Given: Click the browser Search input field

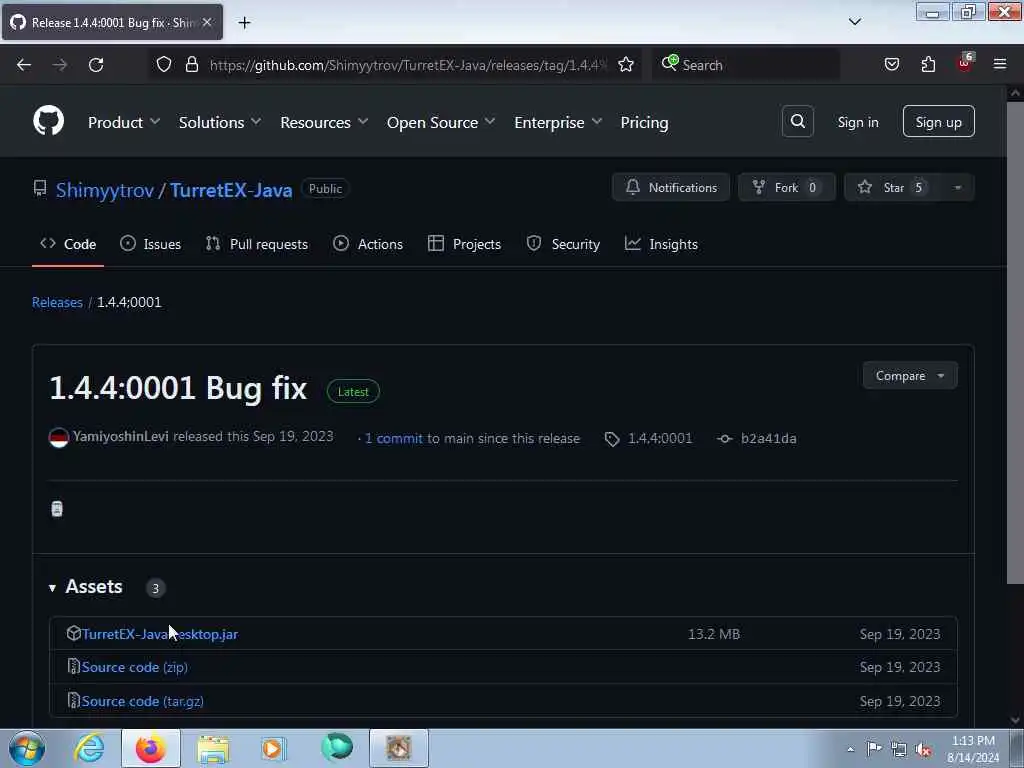Looking at the screenshot, I should [746, 65].
